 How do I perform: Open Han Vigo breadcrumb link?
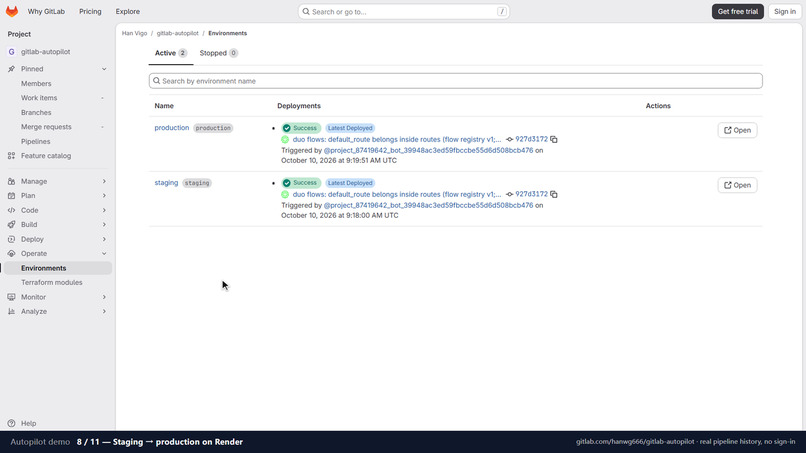pos(134,33)
